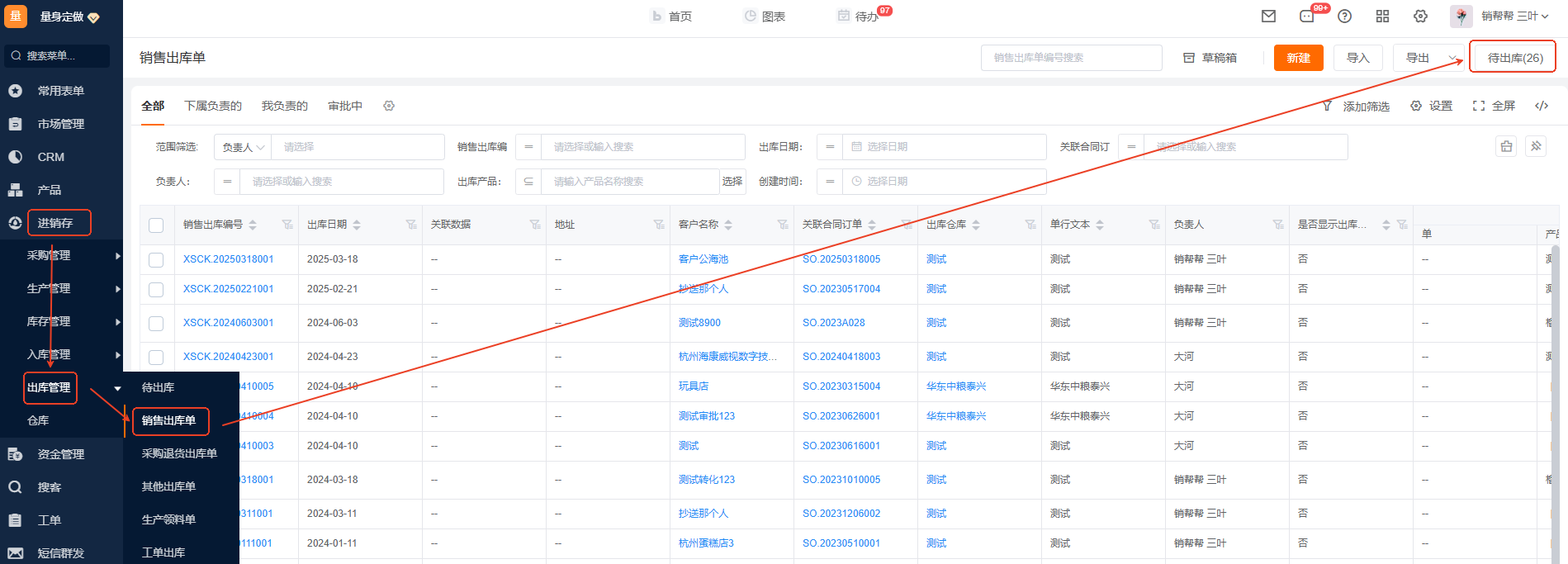Select the 下属负责的 tab
This screenshot has height=564, width=1568.
[213, 106]
